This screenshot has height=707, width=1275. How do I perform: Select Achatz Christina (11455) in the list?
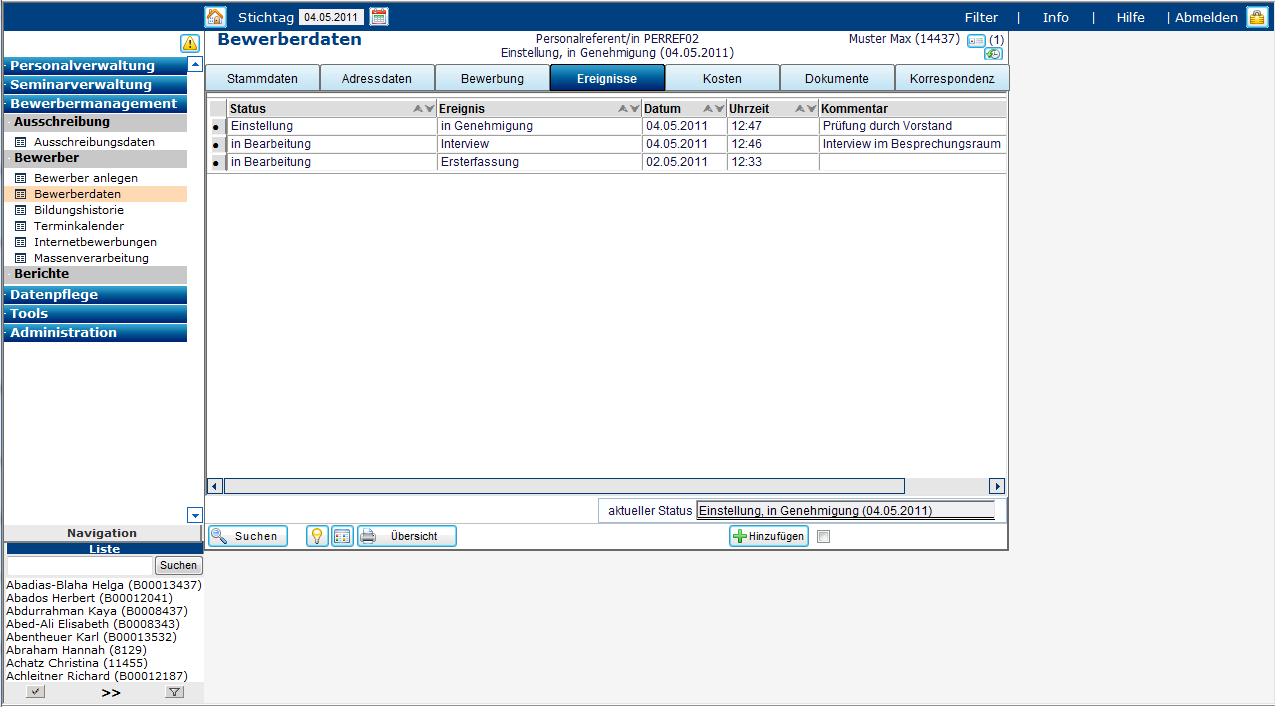[77, 663]
